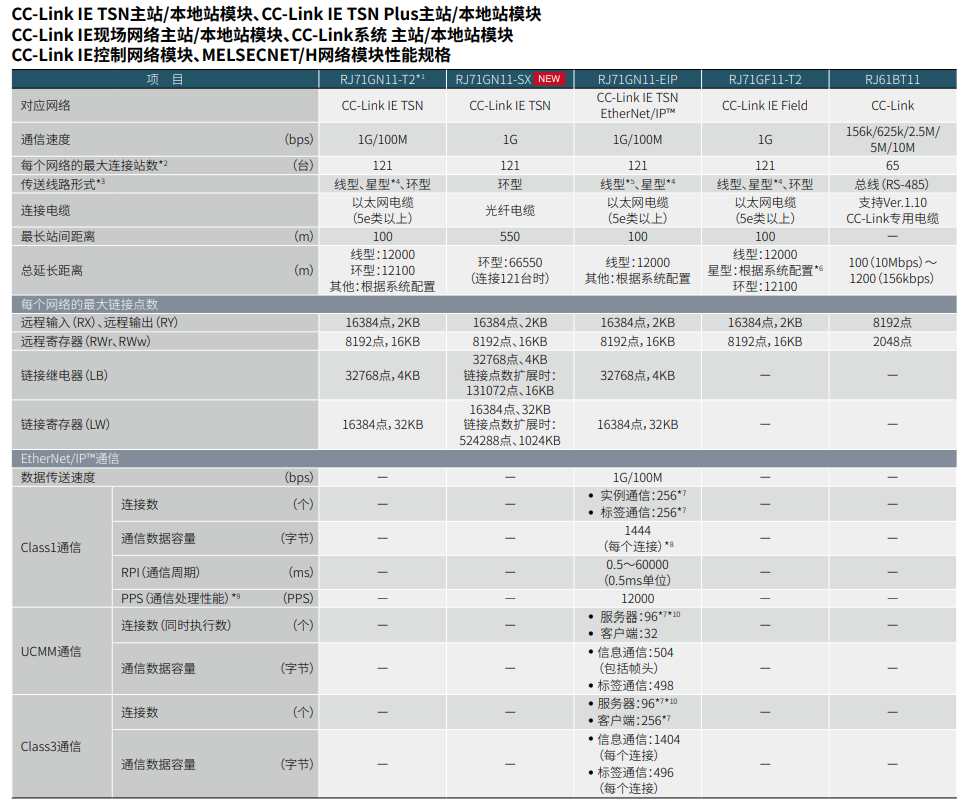Select the 信息通信:504 bullet

click(x=631, y=652)
